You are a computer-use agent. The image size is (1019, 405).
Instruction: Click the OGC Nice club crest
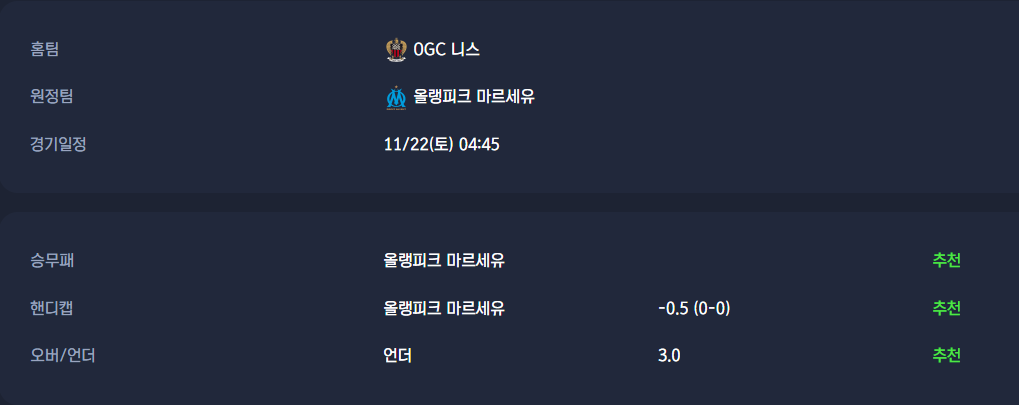tap(396, 49)
